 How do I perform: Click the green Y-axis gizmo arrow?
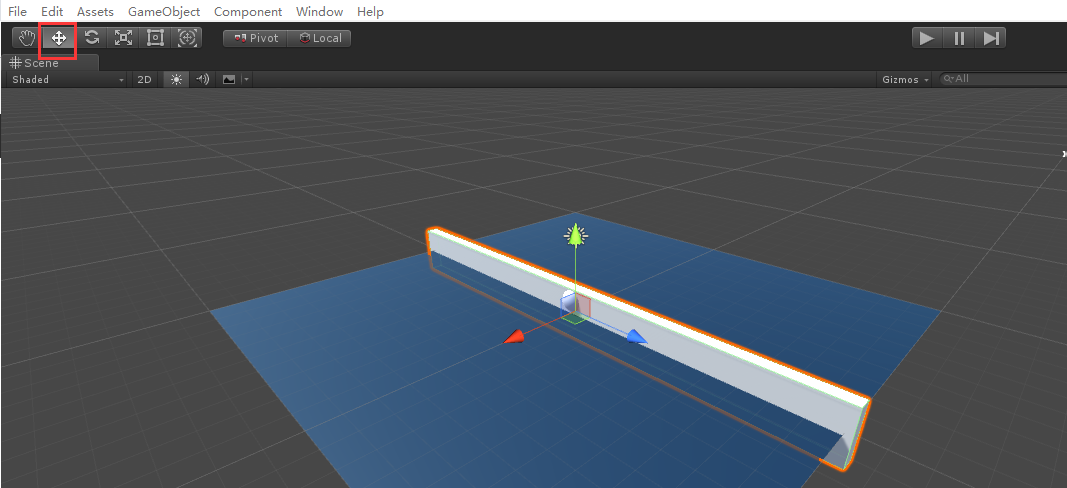tap(576, 235)
